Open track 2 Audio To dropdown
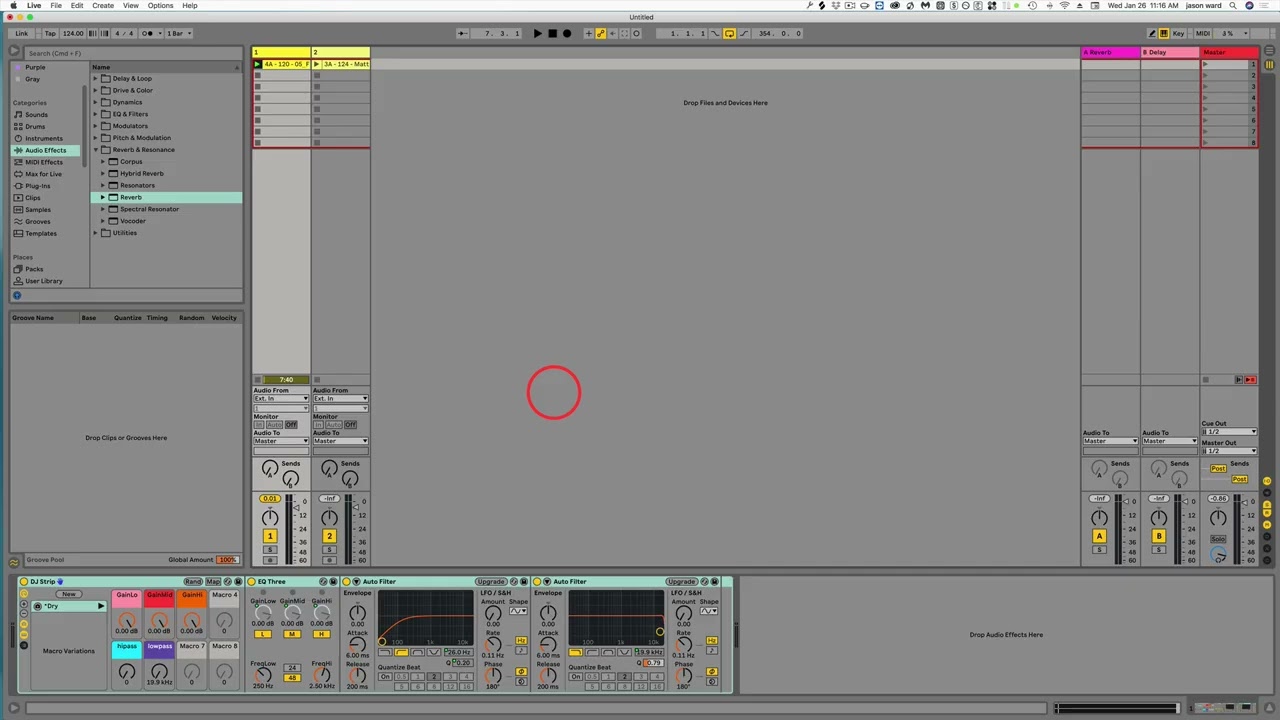 [x=340, y=441]
